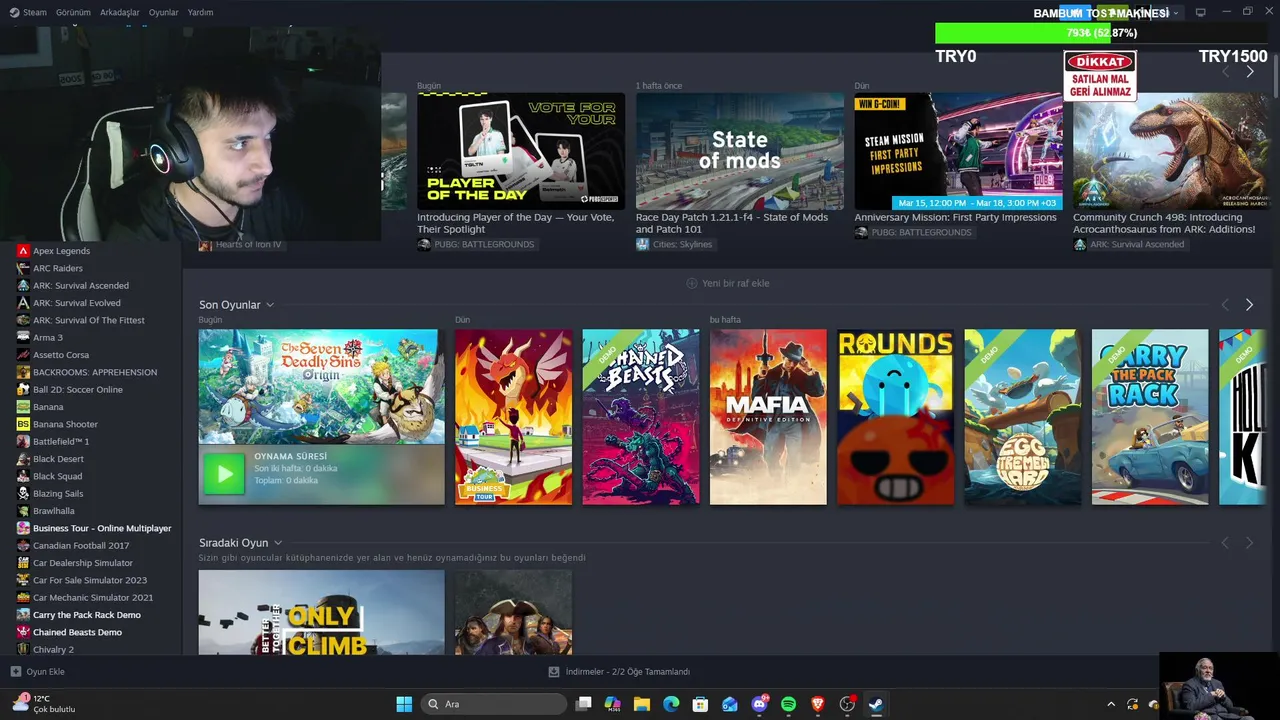Open the weather widget showing 12°C
The width and height of the screenshot is (1280, 720).
pyautogui.click(x=42, y=703)
